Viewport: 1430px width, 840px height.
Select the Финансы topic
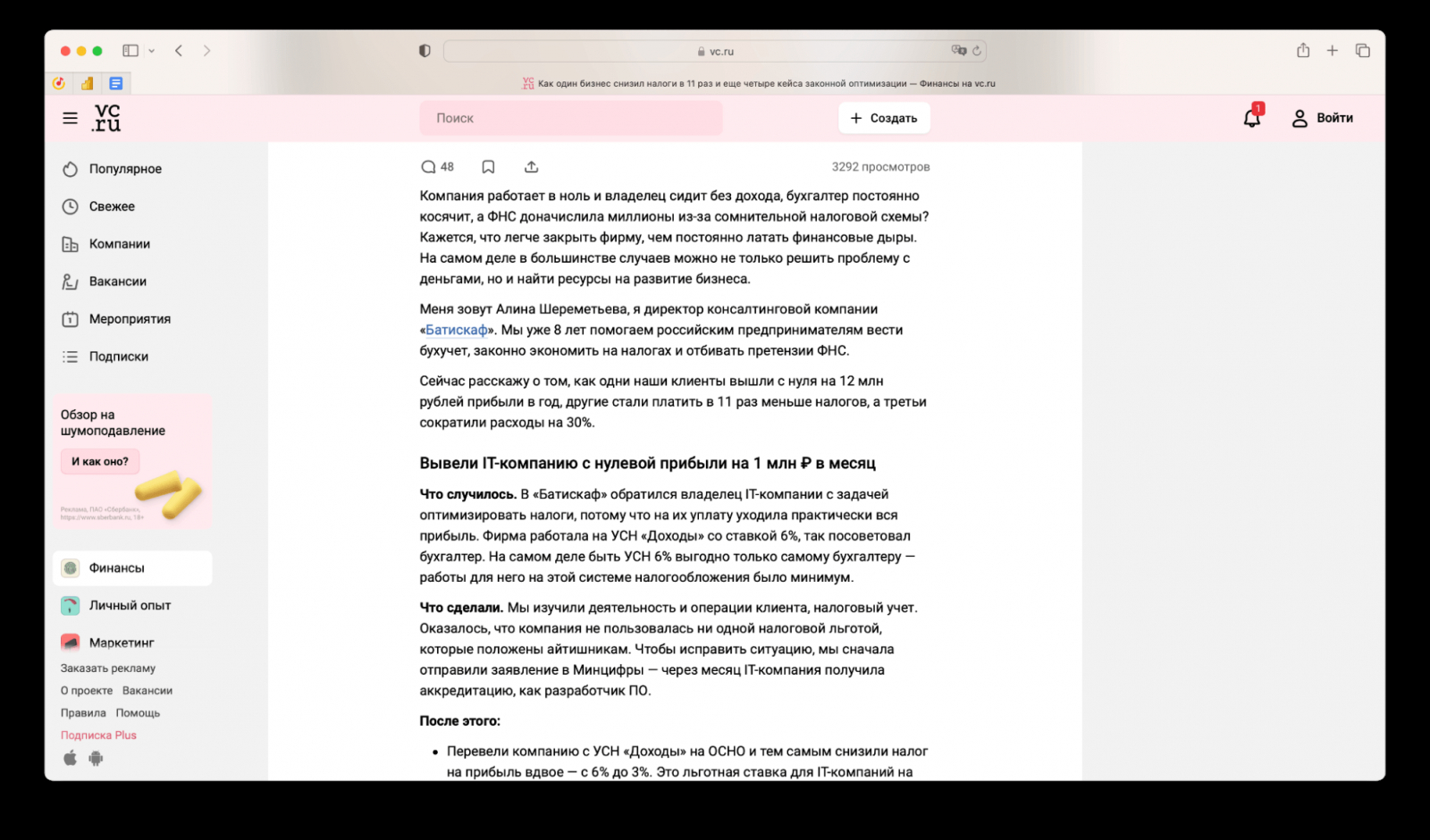click(132, 568)
